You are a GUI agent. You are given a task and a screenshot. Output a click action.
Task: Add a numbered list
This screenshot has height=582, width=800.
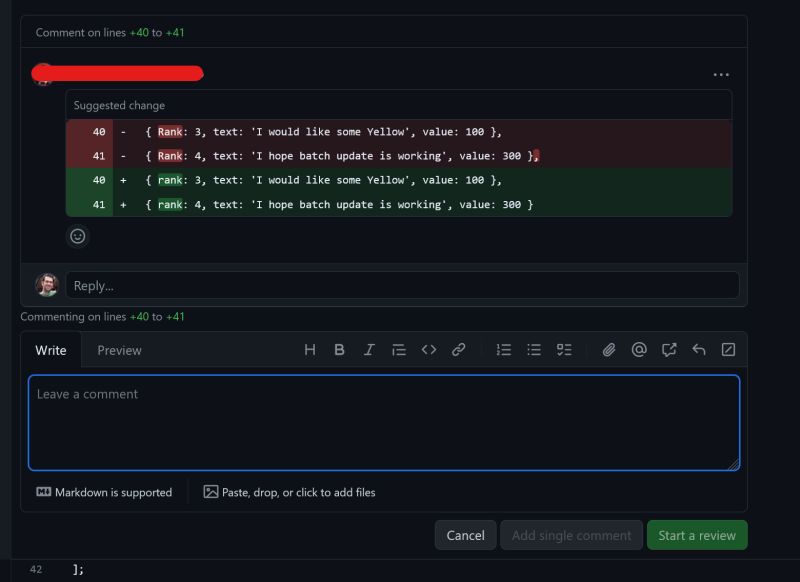pos(504,349)
